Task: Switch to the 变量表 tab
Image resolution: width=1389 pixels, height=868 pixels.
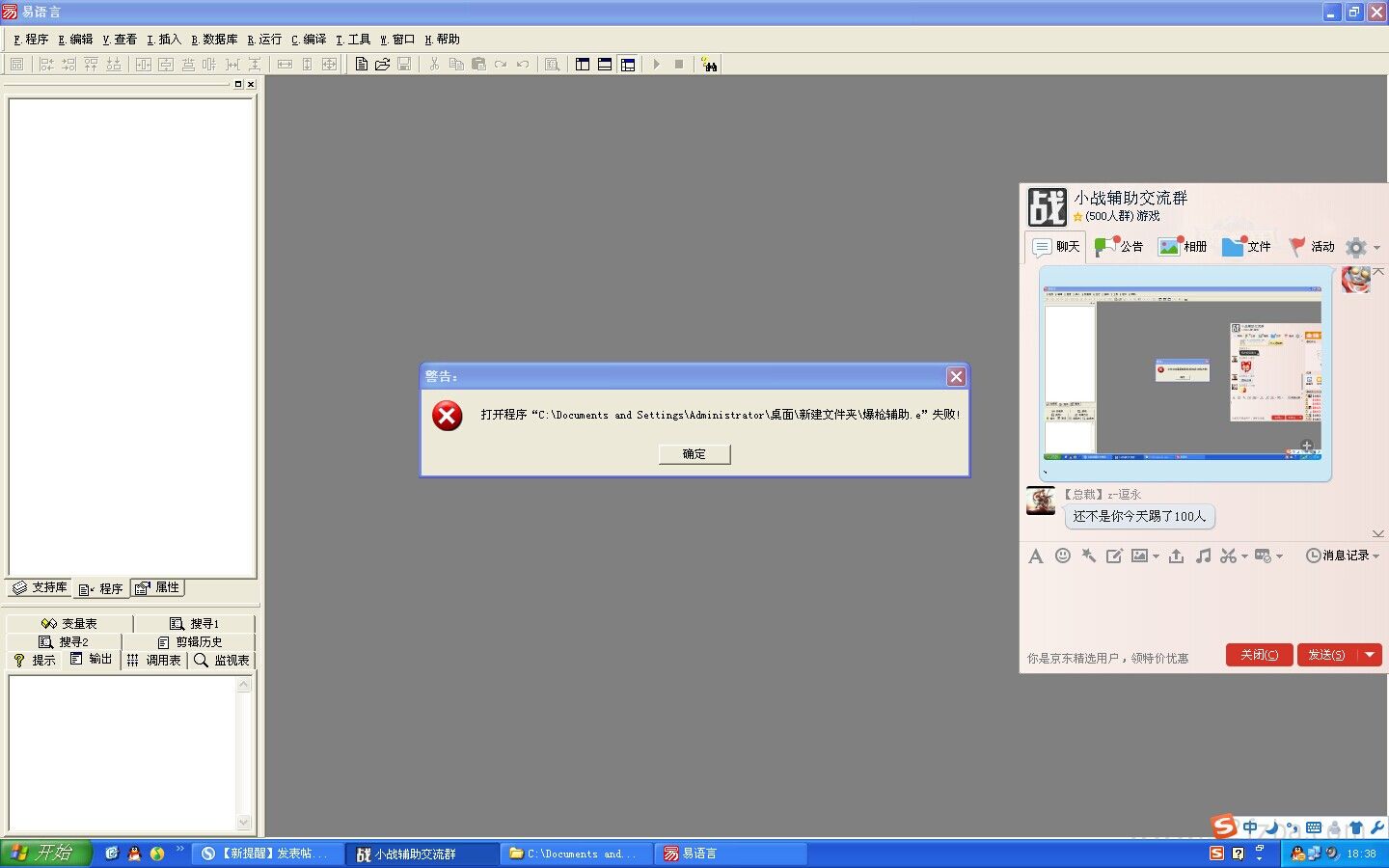Action: tap(69, 624)
